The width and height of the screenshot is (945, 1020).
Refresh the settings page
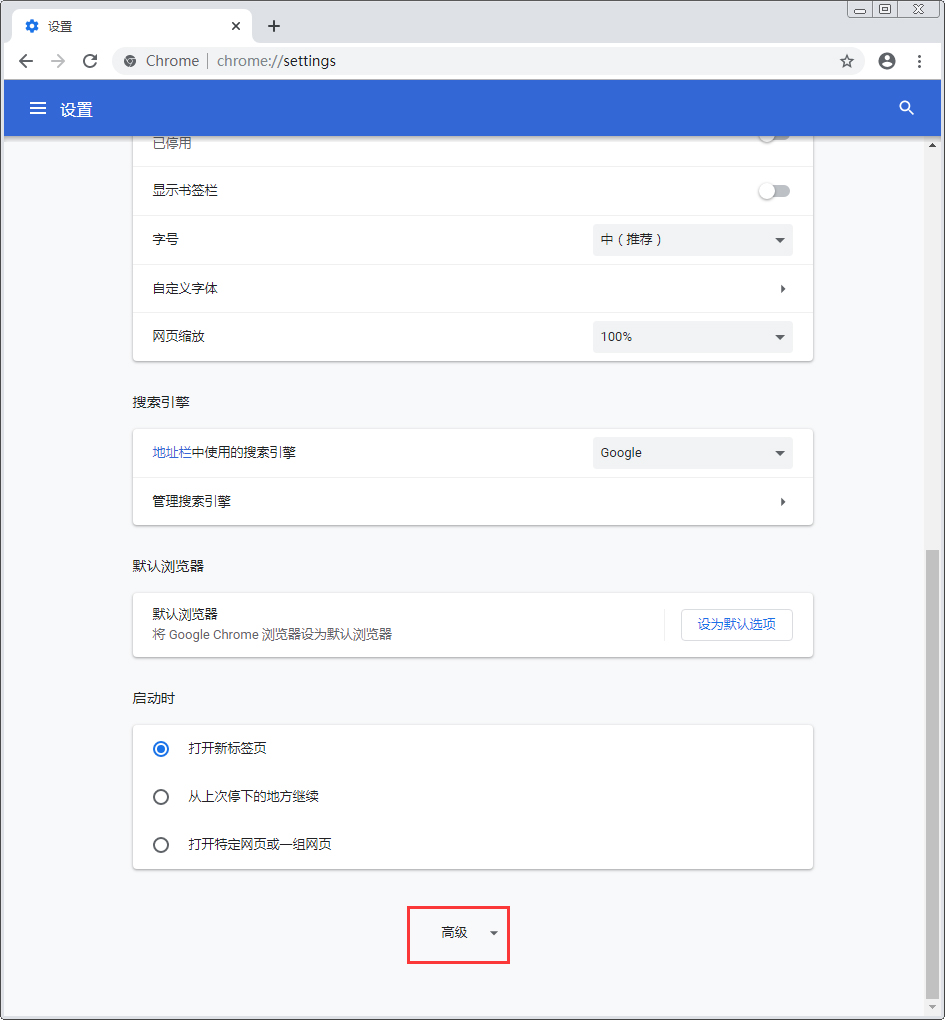click(90, 61)
